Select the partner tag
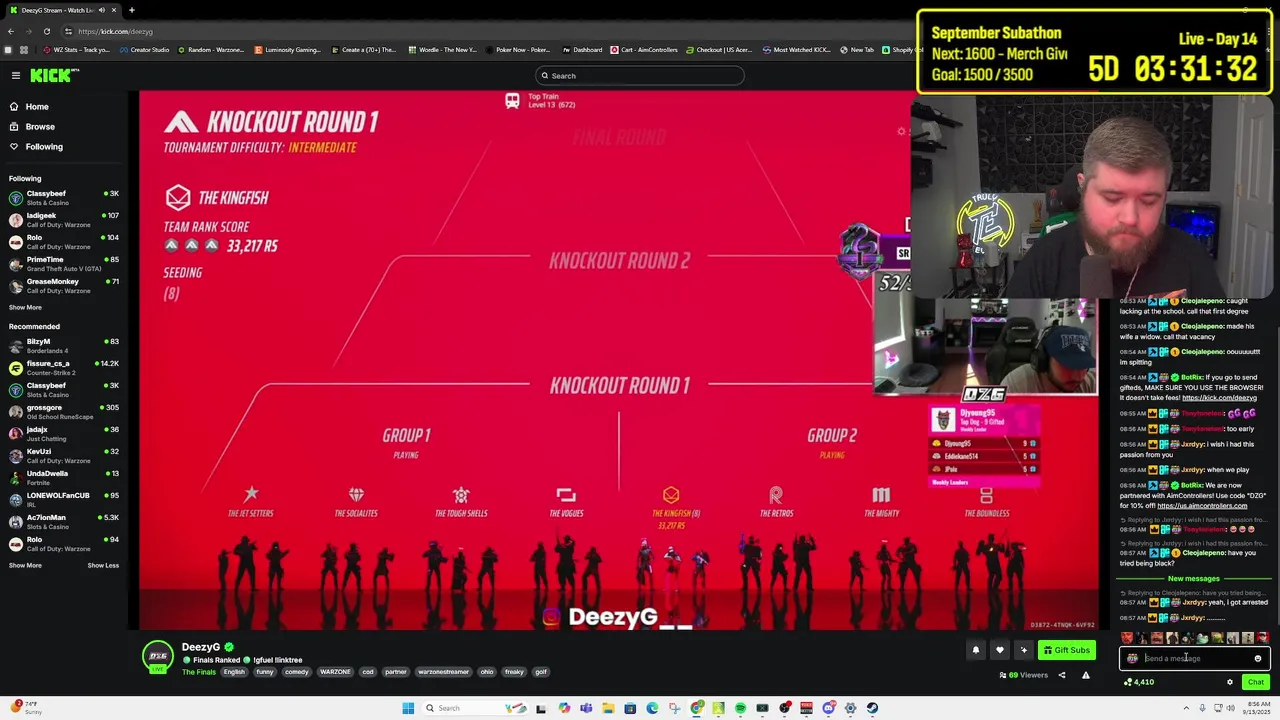1280x720 pixels. 396,672
